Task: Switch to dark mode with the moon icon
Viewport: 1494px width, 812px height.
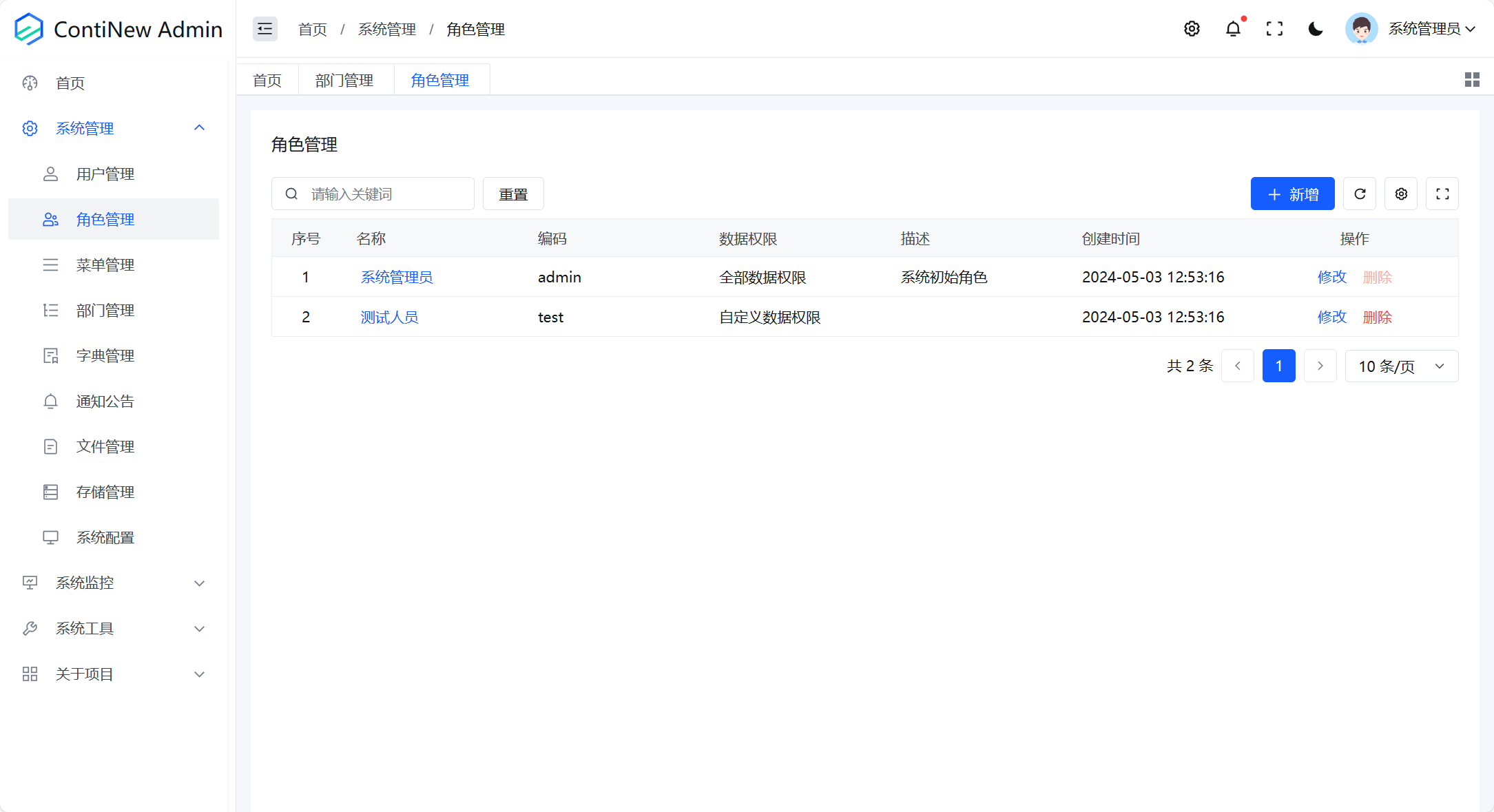Action: [1316, 29]
